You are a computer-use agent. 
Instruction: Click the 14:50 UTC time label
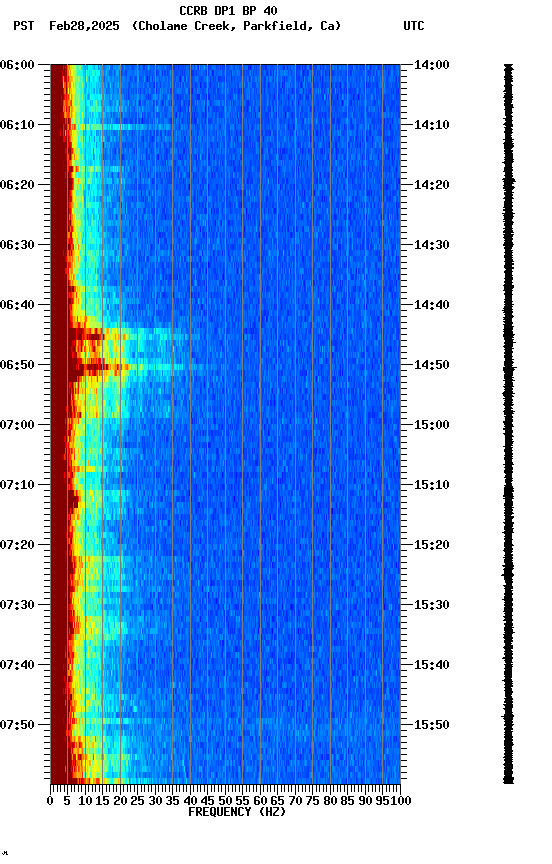432,365
